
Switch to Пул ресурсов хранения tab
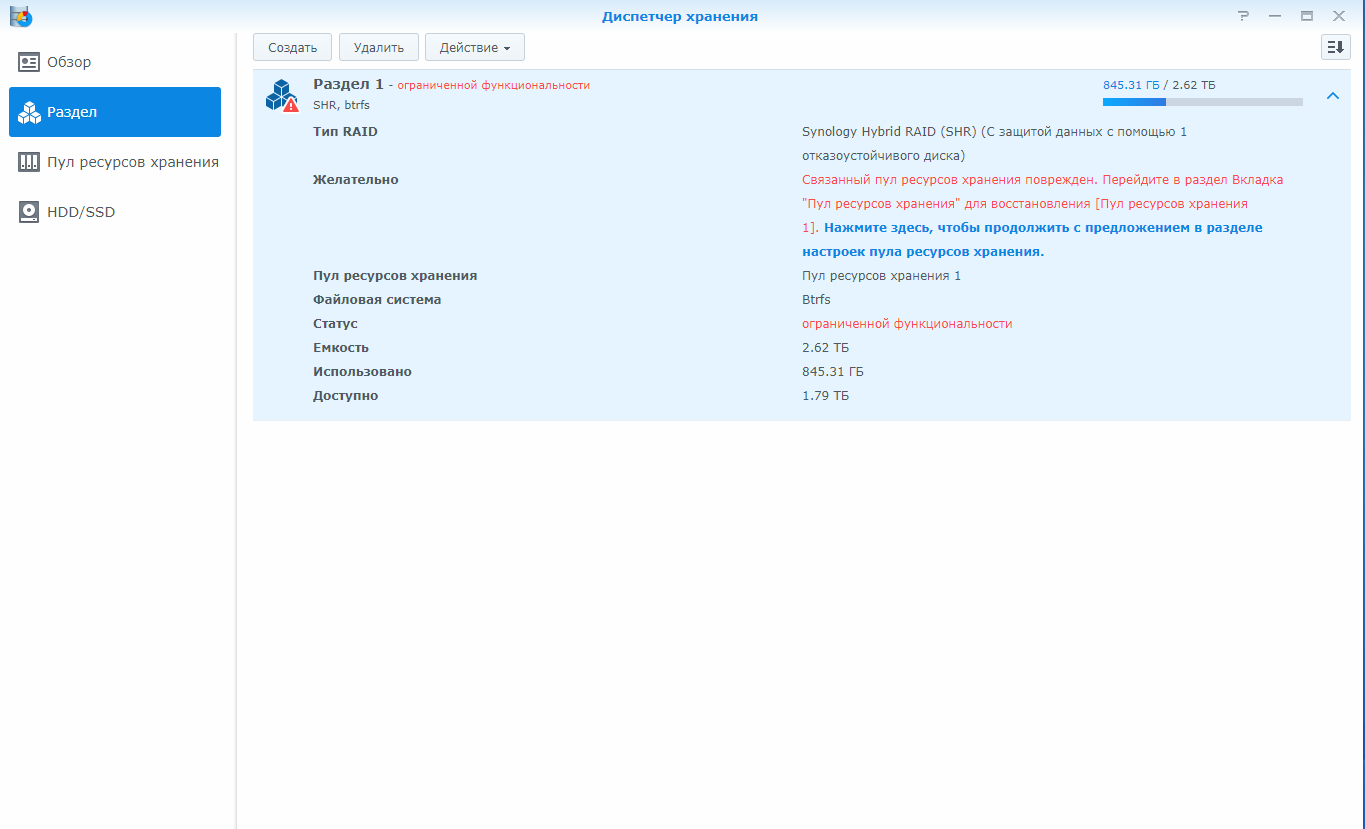(x=115, y=162)
